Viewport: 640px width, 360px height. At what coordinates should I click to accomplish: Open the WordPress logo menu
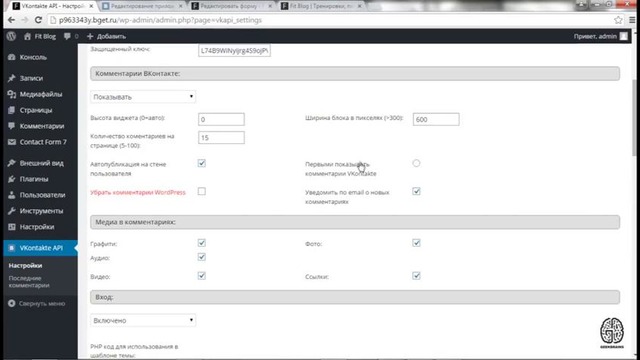(x=11, y=36)
